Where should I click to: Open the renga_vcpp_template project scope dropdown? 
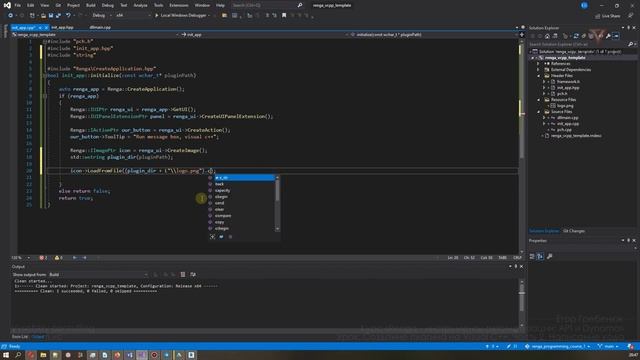click(x=96, y=35)
